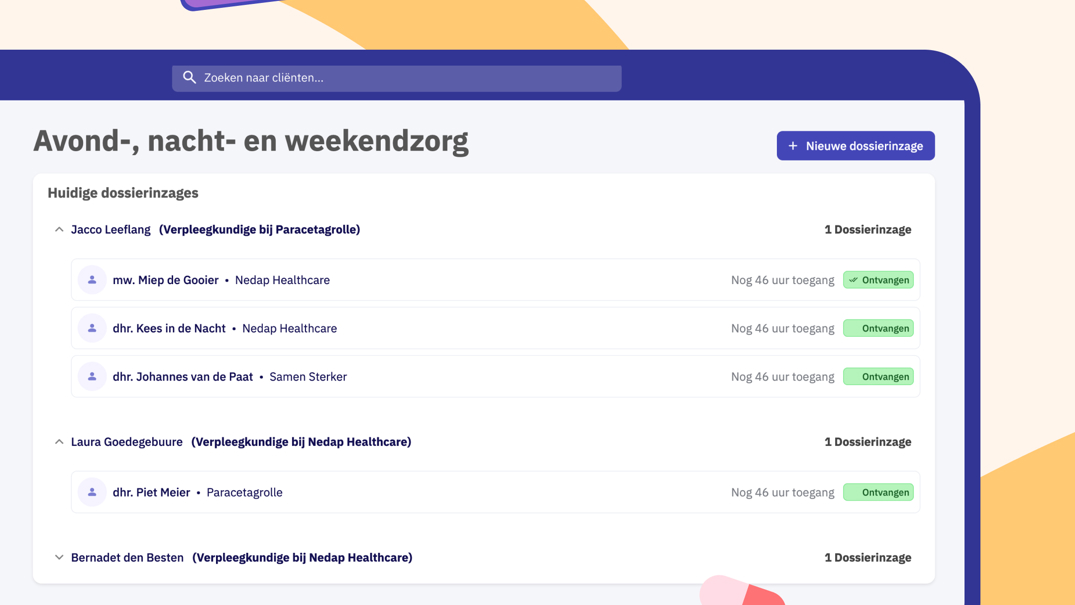Click 'Nedap Healthcare' next to Kees in de Nacht
The width and height of the screenshot is (1075, 605).
pos(289,329)
